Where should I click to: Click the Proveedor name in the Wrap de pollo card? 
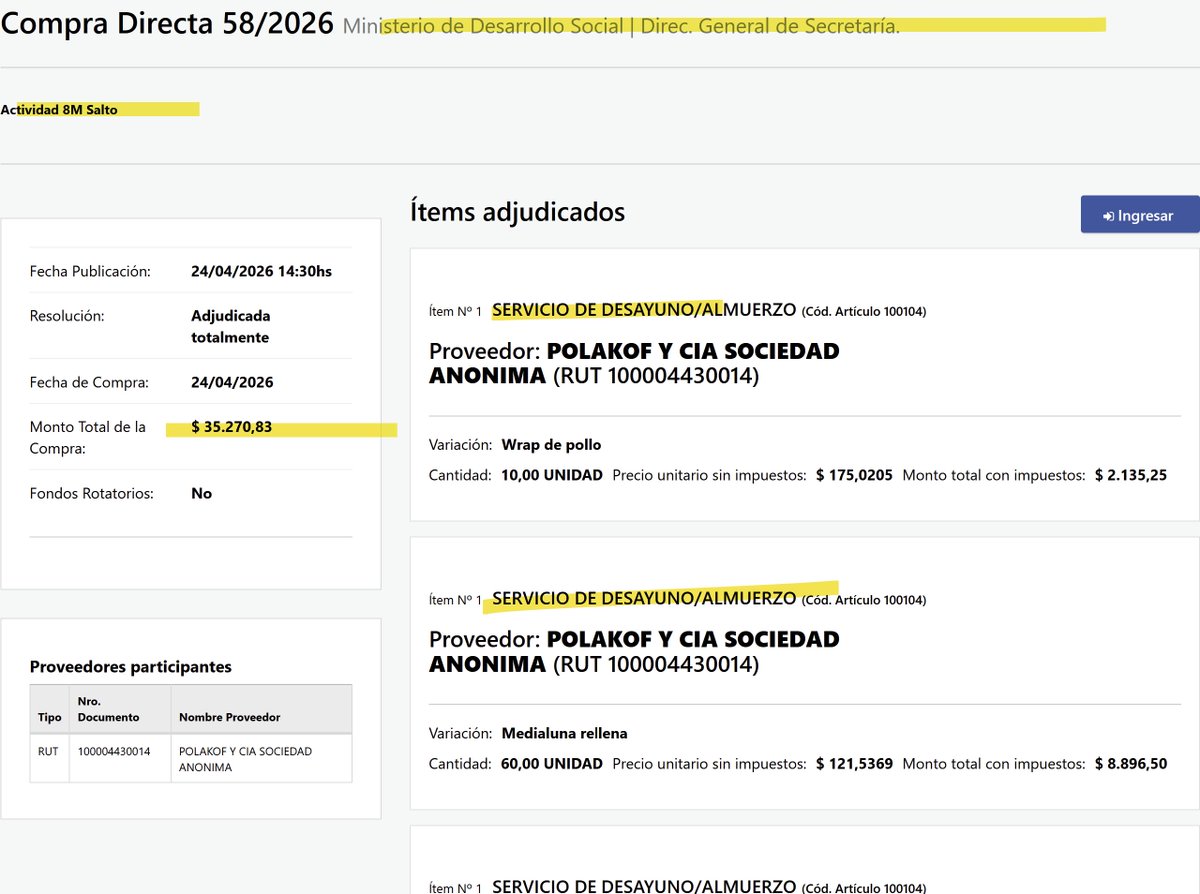(634, 363)
